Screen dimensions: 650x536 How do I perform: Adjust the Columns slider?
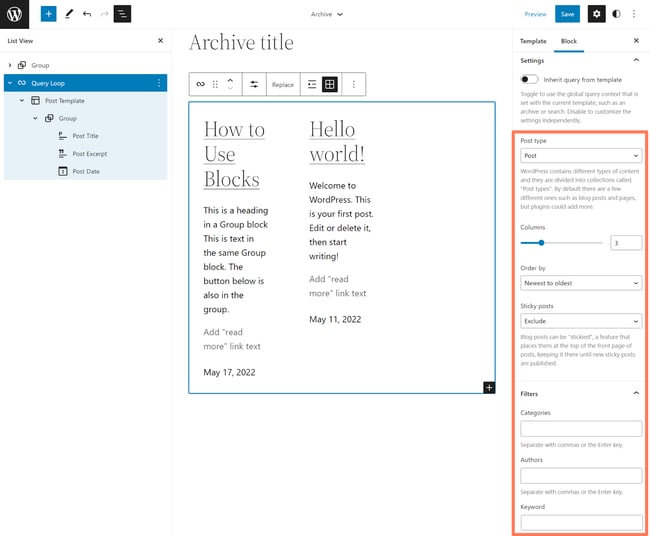(542, 243)
